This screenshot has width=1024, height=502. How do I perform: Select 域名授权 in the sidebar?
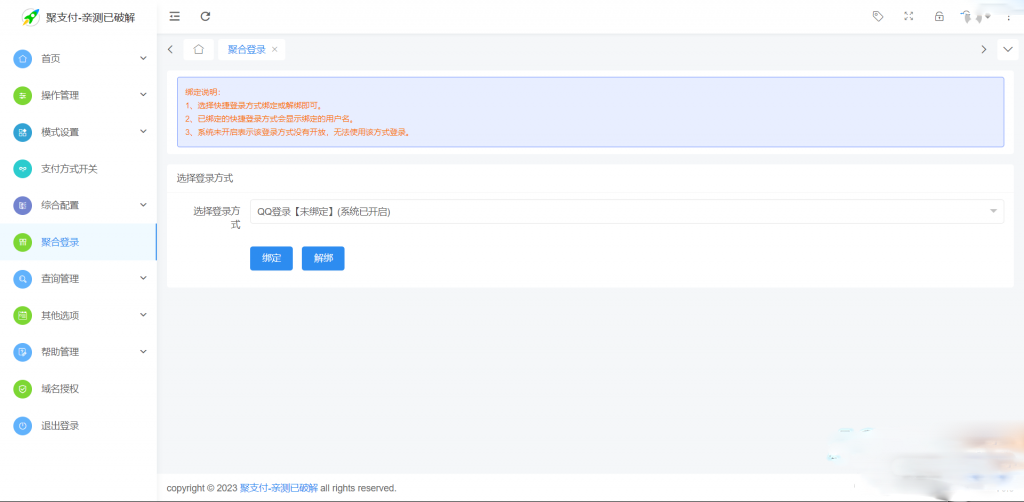[x=59, y=389]
